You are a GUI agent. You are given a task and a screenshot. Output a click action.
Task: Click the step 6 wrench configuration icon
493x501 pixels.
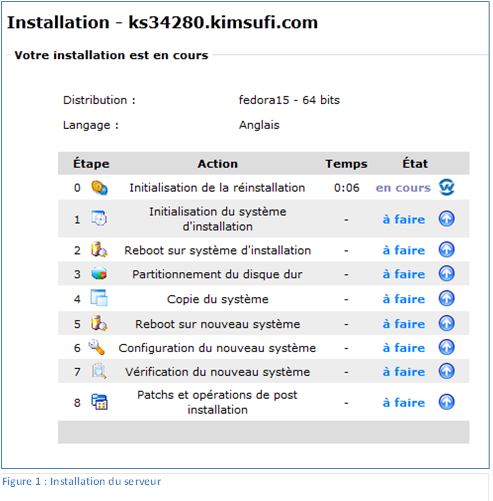pyautogui.click(x=97, y=347)
